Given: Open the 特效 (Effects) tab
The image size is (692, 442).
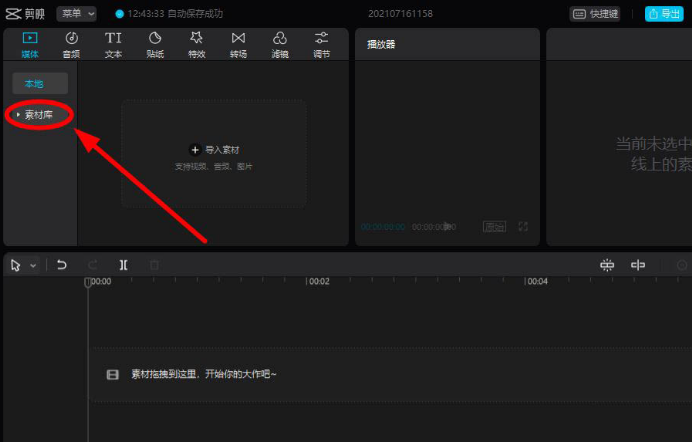Looking at the screenshot, I should tap(196, 45).
